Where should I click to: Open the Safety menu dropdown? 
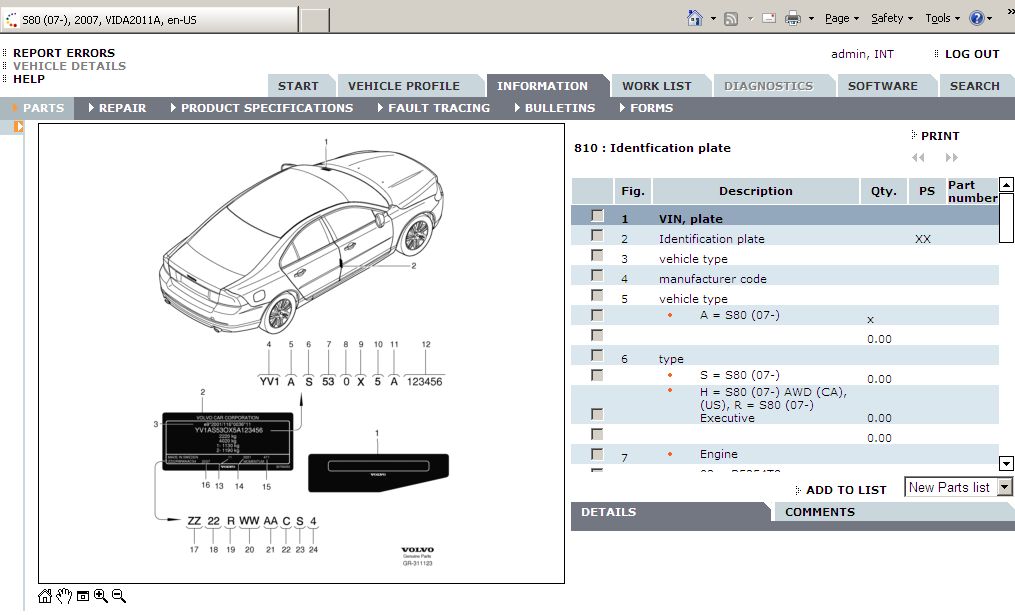click(892, 18)
